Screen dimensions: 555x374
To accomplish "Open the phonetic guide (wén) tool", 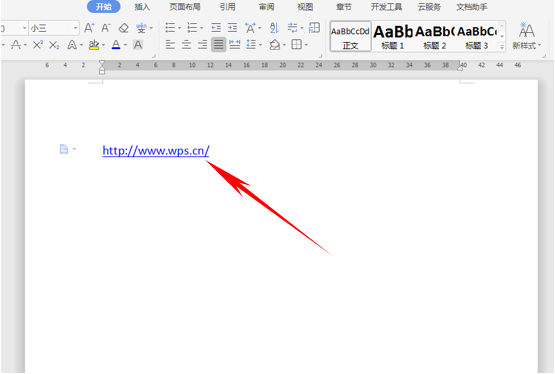I will point(141,28).
